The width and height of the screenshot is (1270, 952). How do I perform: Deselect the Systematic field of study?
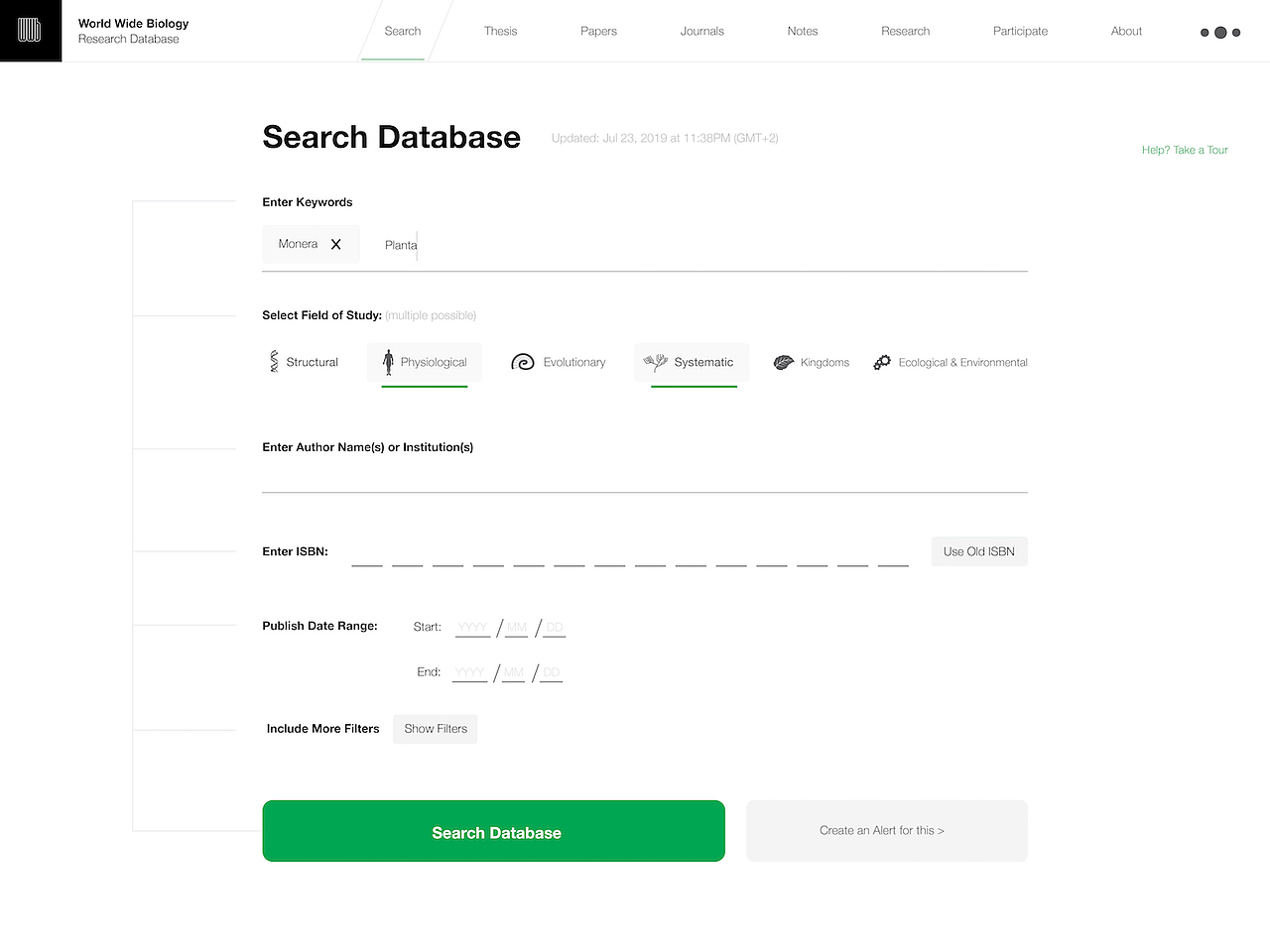(693, 363)
